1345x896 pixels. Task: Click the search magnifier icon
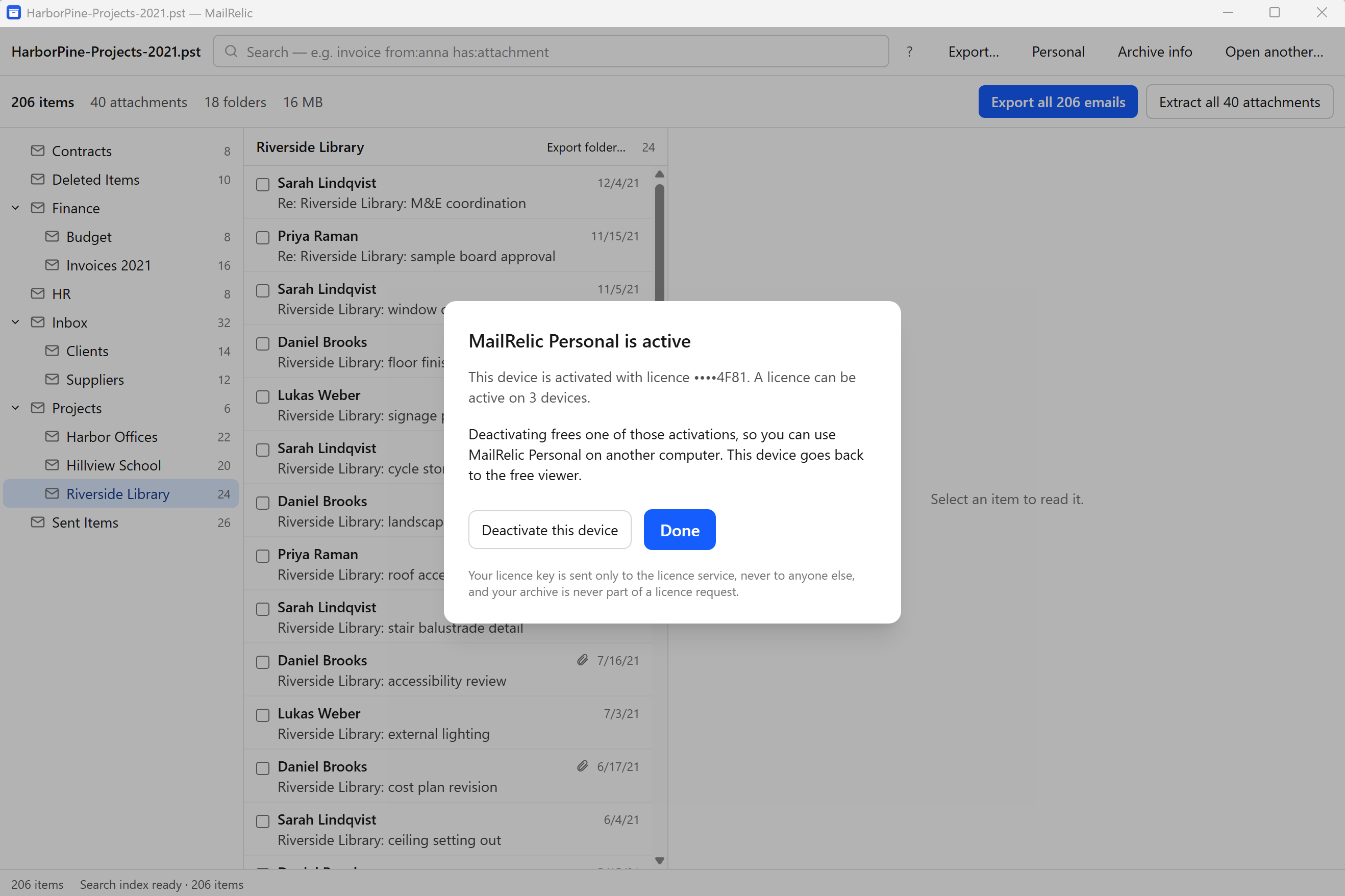(231, 52)
